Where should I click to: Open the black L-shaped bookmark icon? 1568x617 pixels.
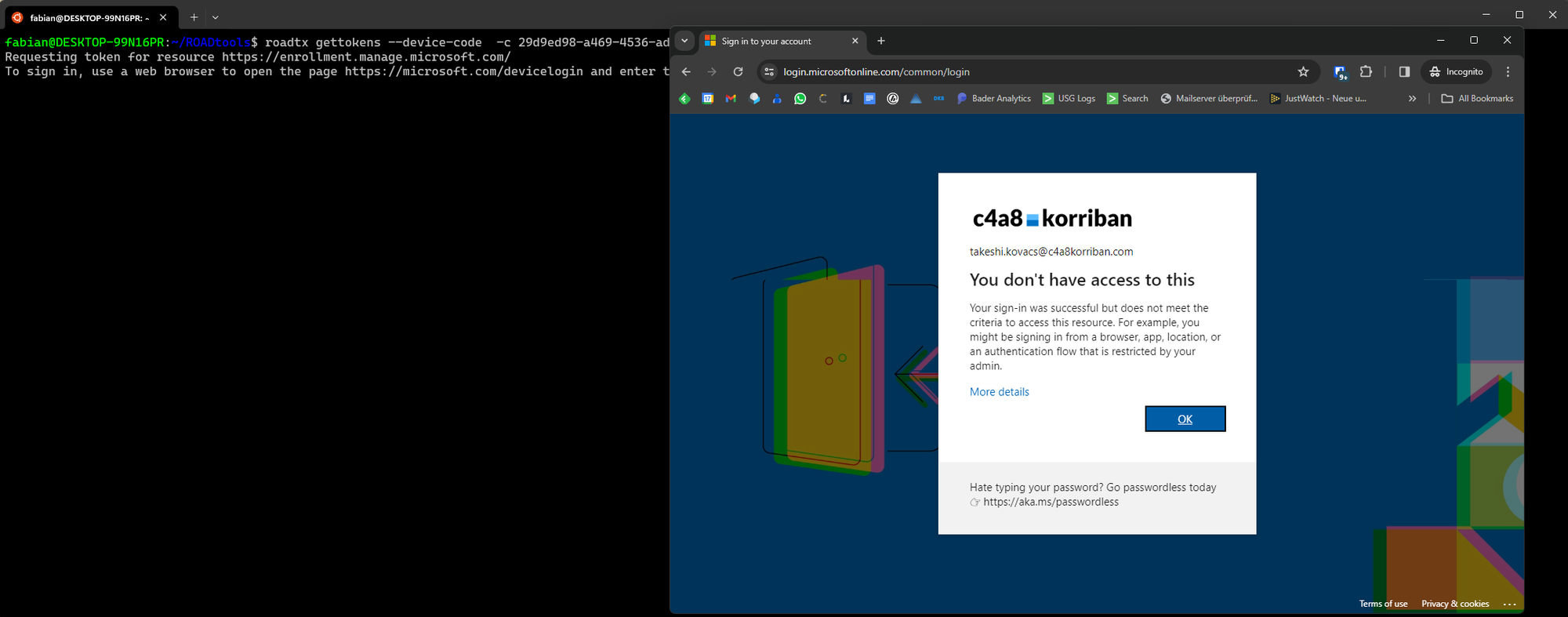click(x=846, y=98)
